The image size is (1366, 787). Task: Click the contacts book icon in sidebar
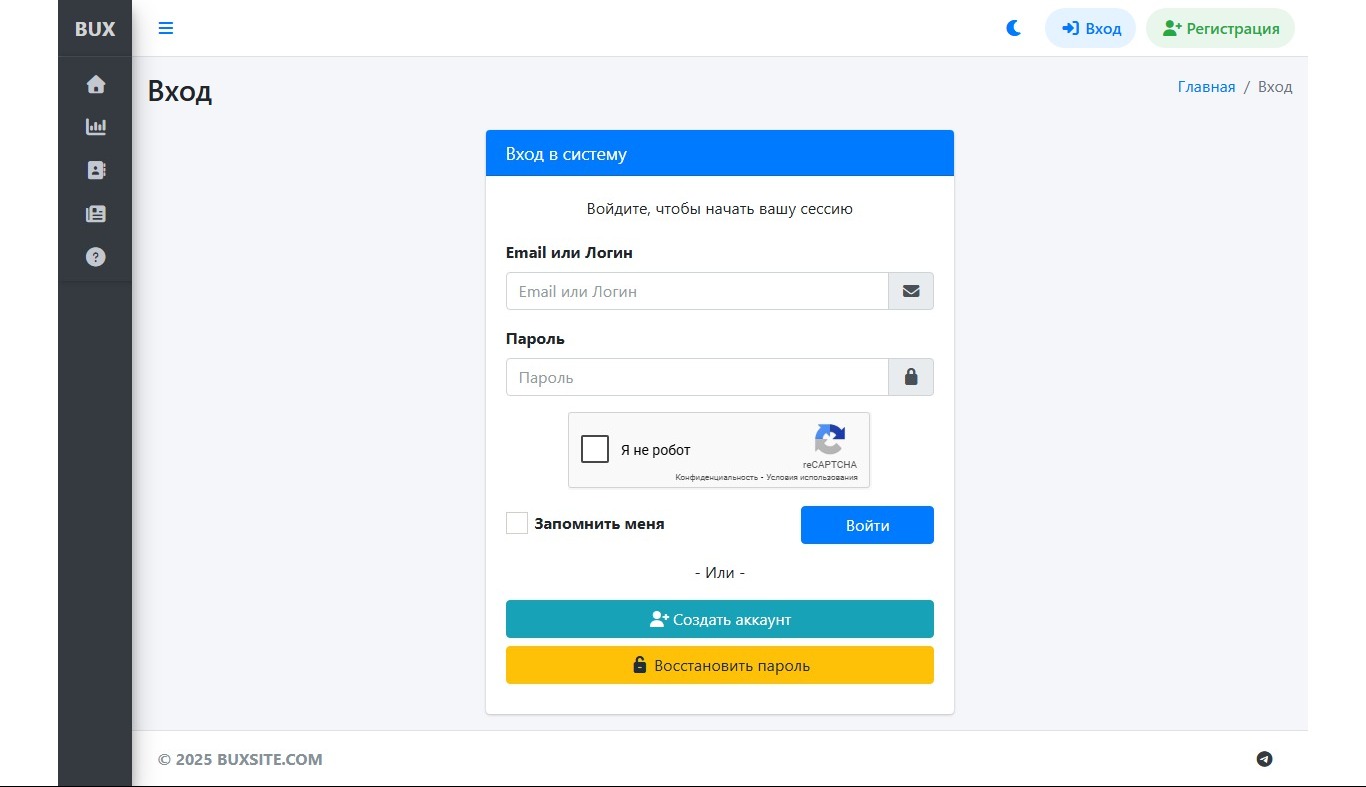96,170
